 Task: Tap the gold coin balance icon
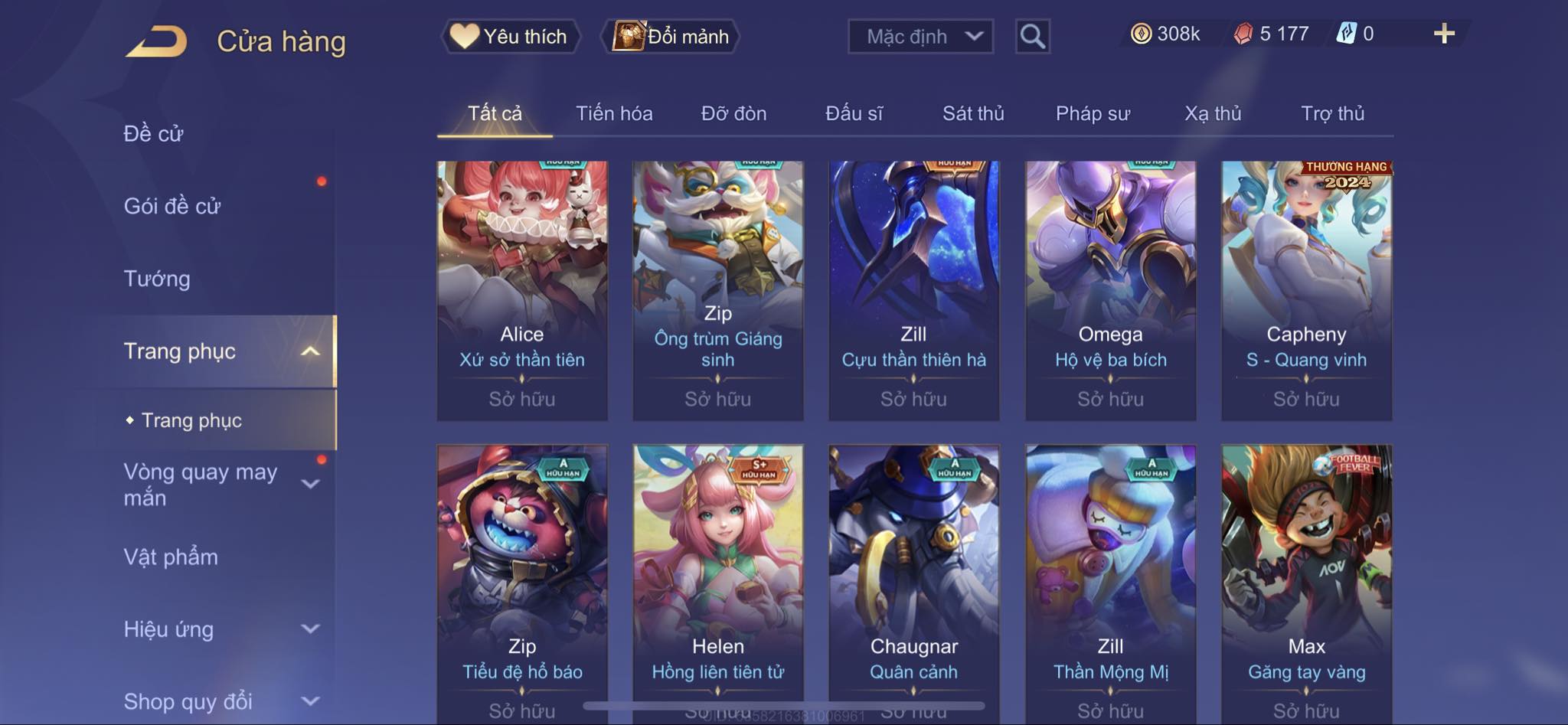coord(1141,34)
